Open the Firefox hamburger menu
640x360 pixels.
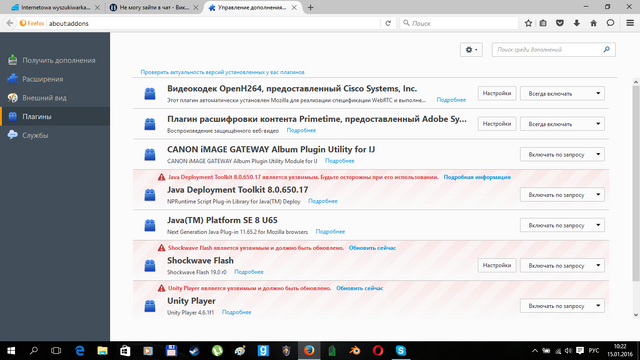coord(630,23)
